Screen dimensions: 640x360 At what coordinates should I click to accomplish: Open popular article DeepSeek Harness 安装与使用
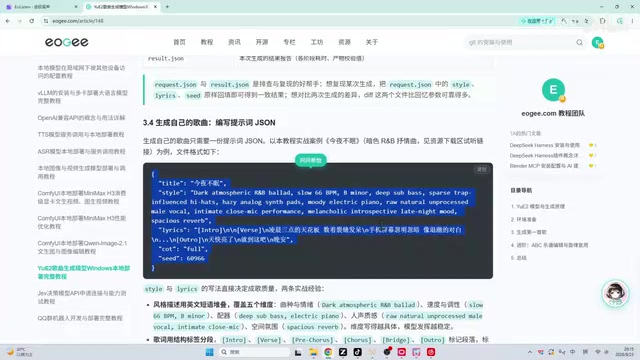545,145
